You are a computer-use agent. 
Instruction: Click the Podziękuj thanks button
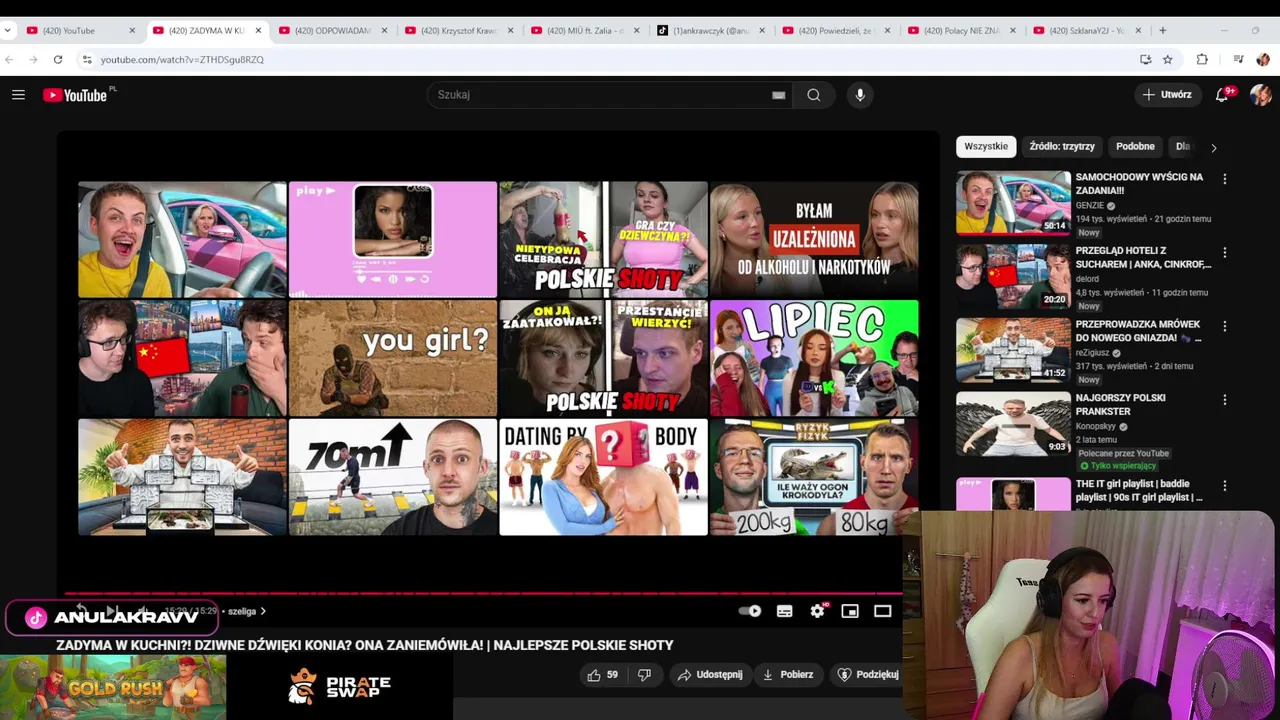(x=867, y=675)
